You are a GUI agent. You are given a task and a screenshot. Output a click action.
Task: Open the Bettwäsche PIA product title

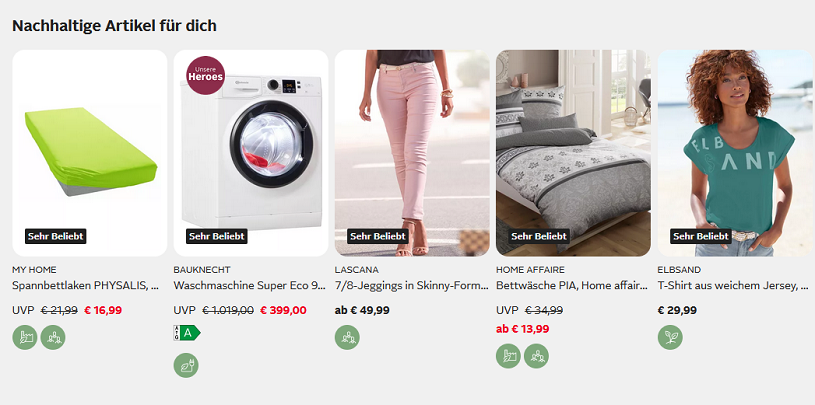572,285
